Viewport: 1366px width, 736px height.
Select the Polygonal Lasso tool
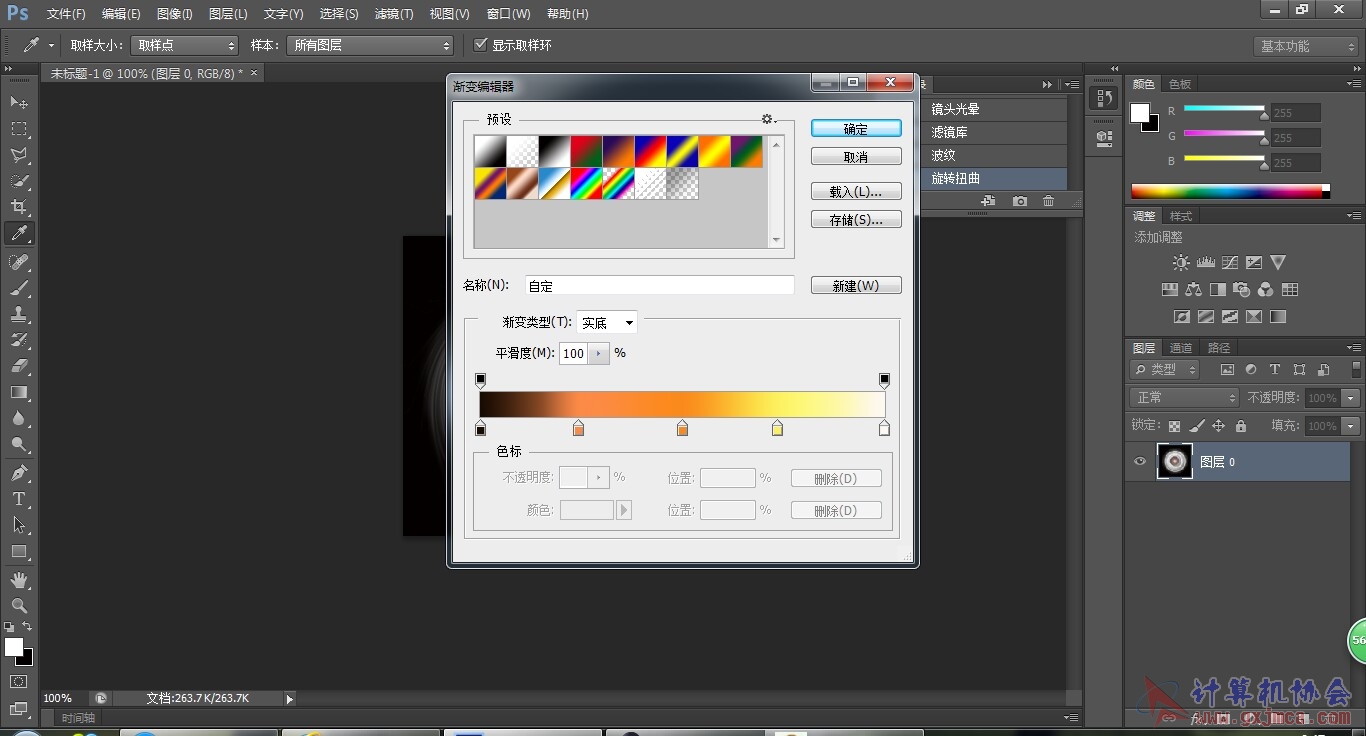pos(19,155)
